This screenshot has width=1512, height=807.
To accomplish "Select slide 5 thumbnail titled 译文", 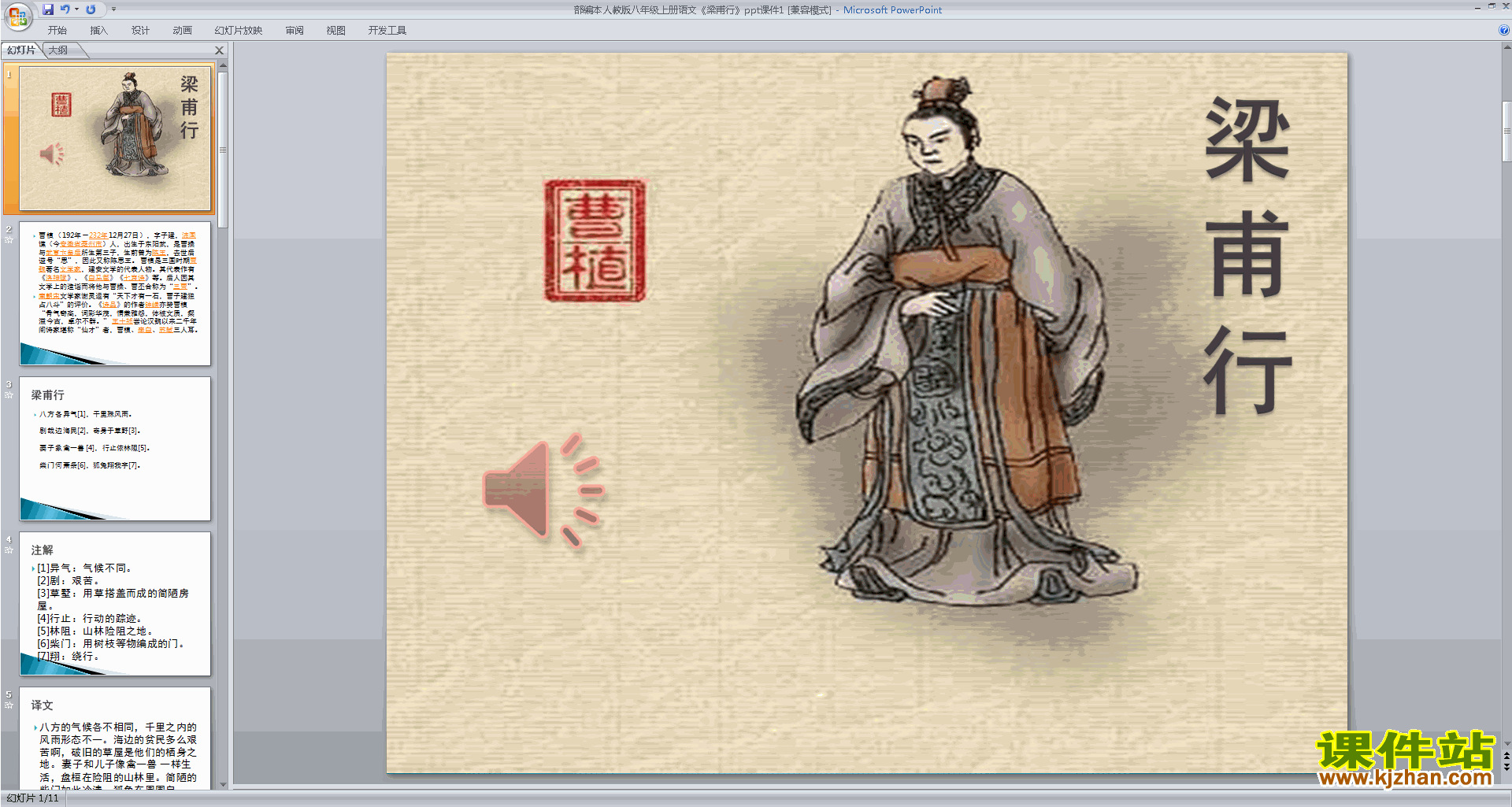I will click(116, 739).
